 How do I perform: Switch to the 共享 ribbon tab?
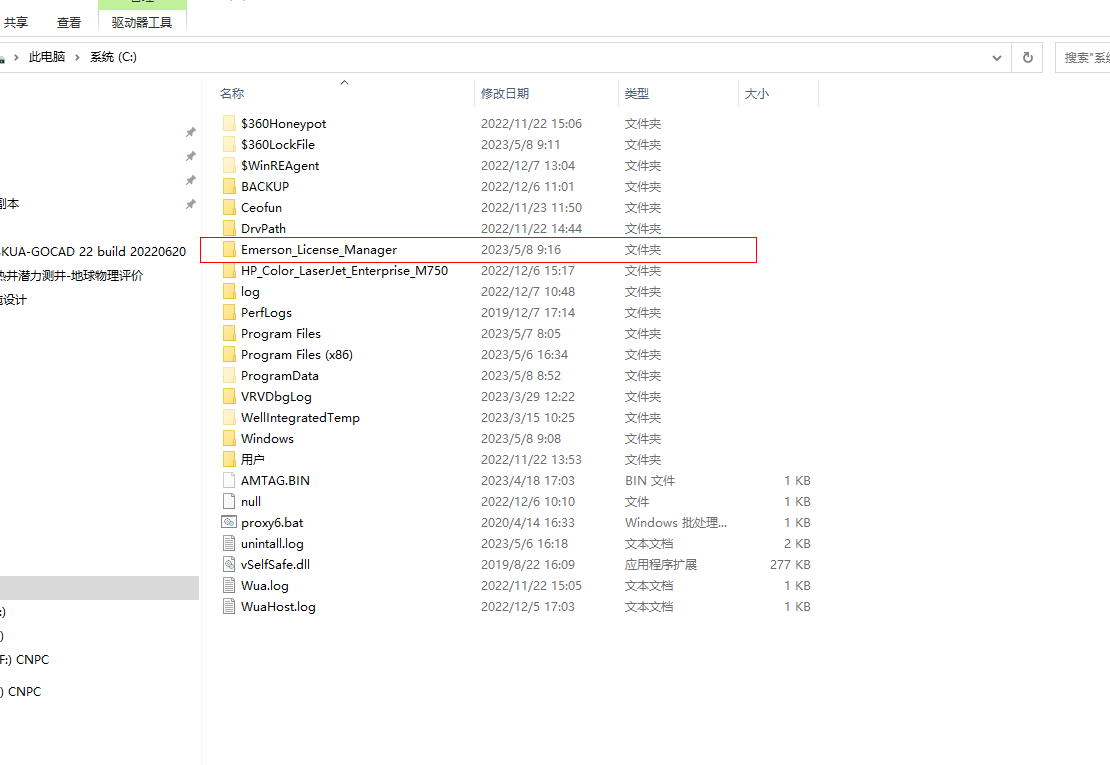(16, 22)
